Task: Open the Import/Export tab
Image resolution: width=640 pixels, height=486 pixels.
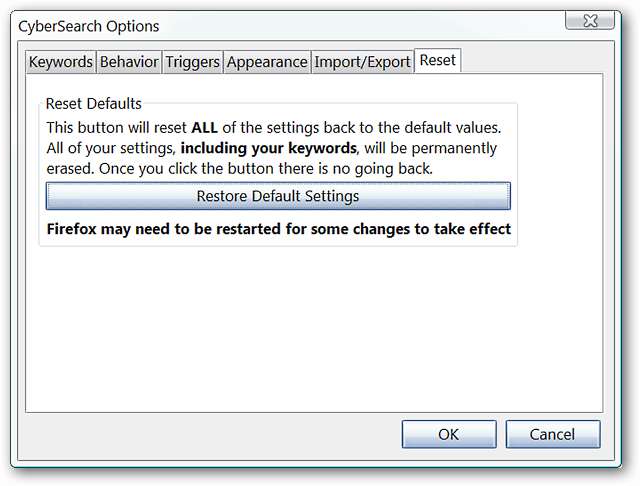Action: [x=362, y=62]
